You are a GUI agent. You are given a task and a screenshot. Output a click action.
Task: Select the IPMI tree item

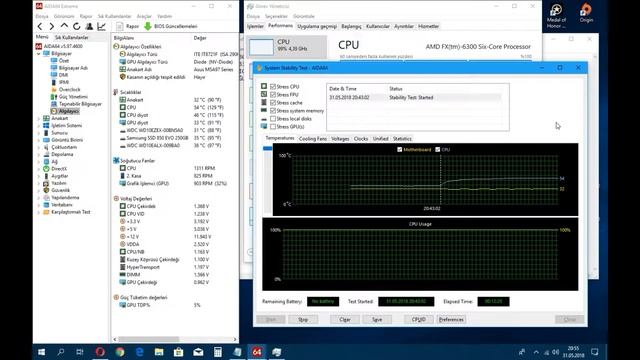point(64,82)
